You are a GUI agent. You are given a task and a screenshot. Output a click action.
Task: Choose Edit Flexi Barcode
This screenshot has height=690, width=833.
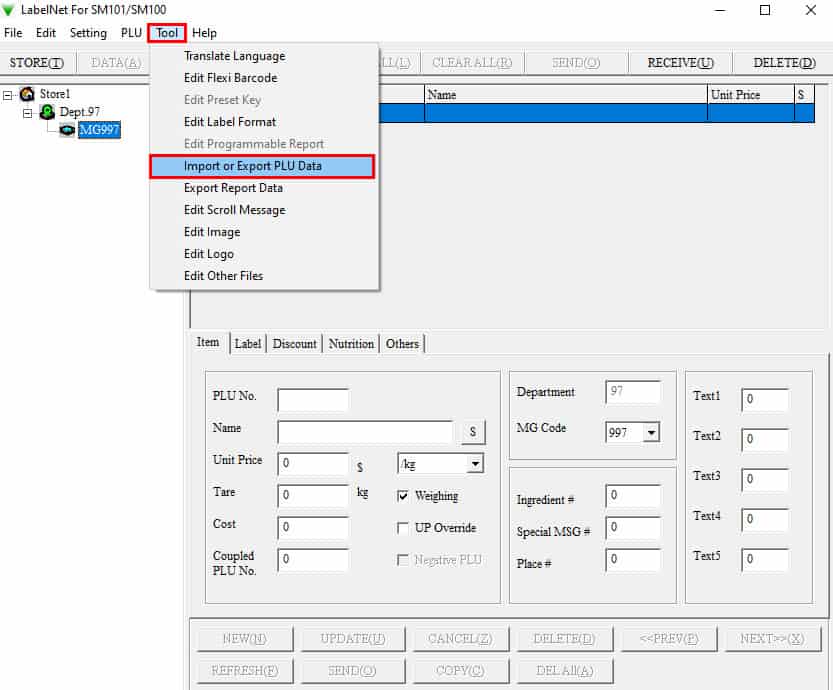[265, 78]
